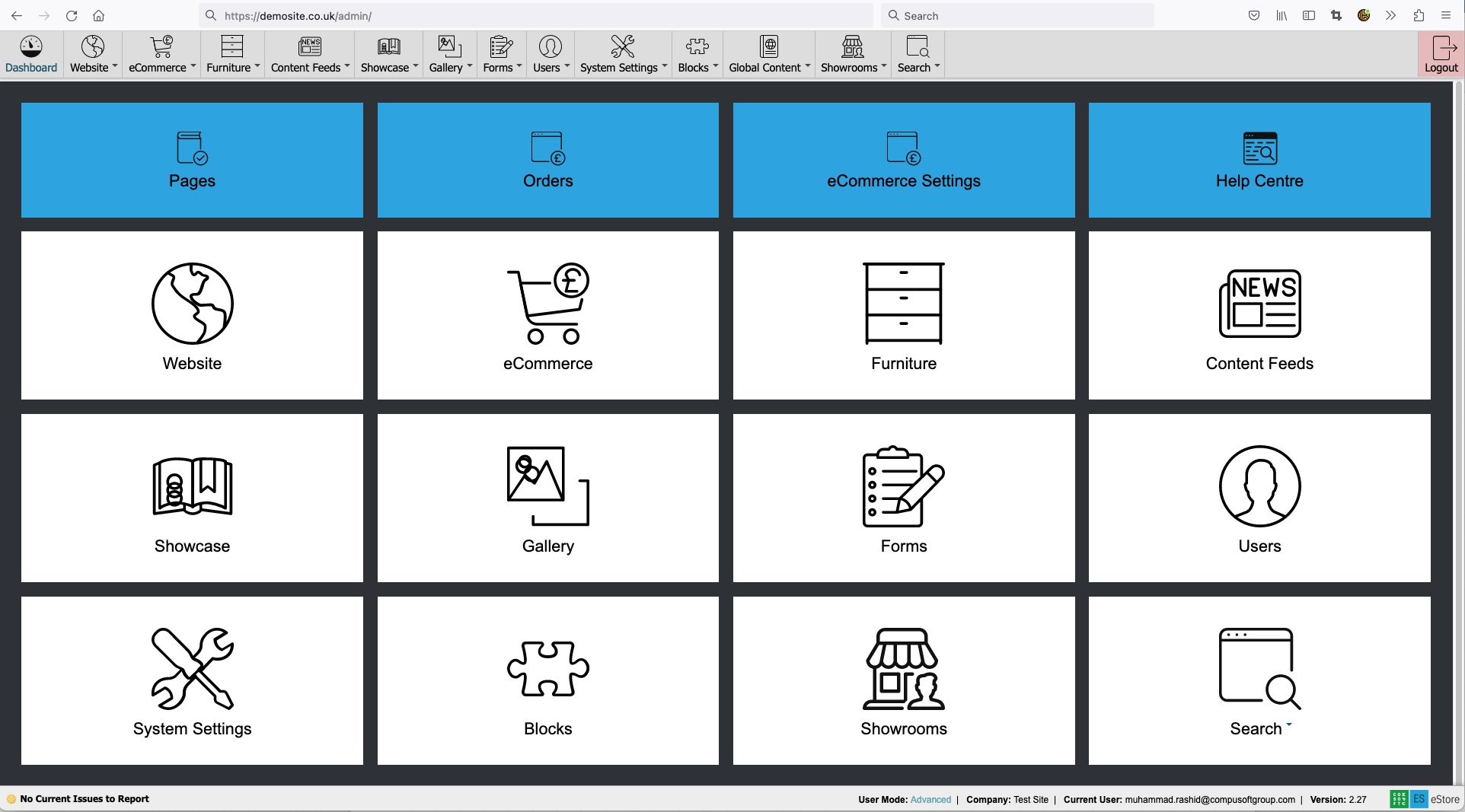The width and height of the screenshot is (1465, 812).
Task: Click 'Company: Test Site' in status bar
Action: point(1007,800)
